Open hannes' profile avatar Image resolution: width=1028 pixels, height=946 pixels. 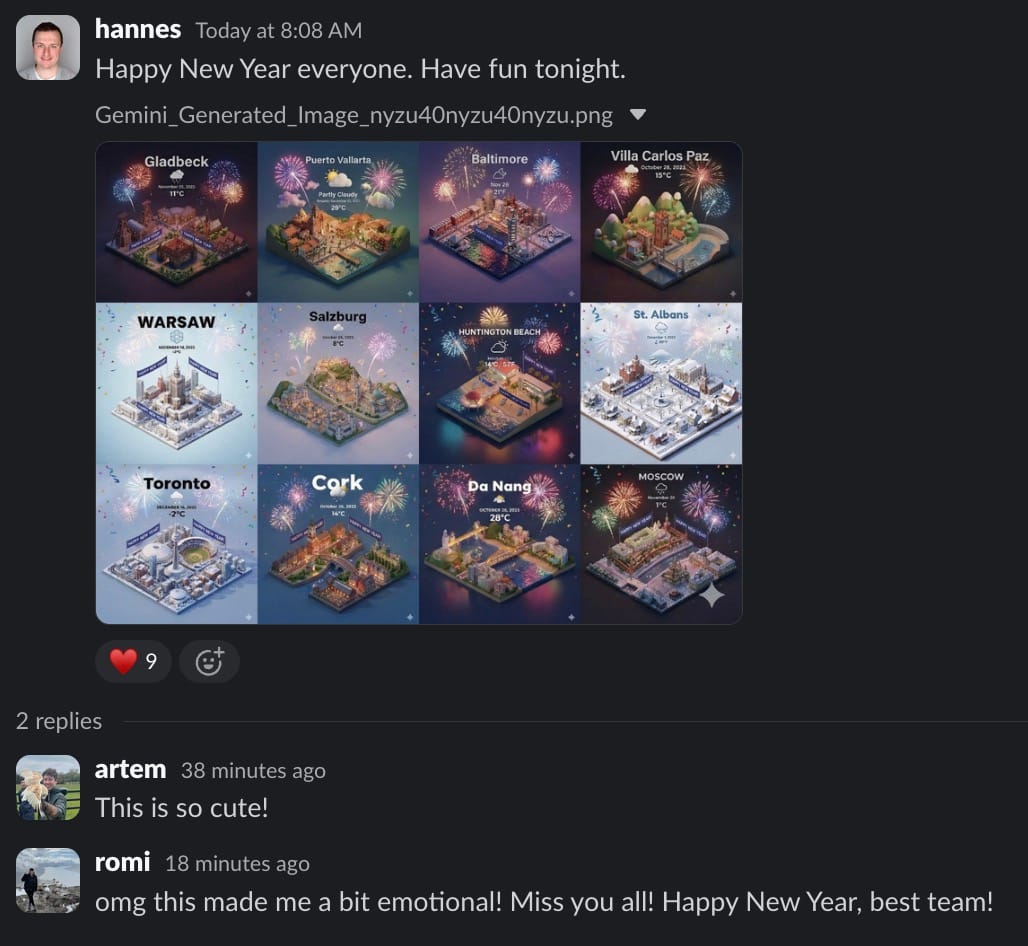48,48
